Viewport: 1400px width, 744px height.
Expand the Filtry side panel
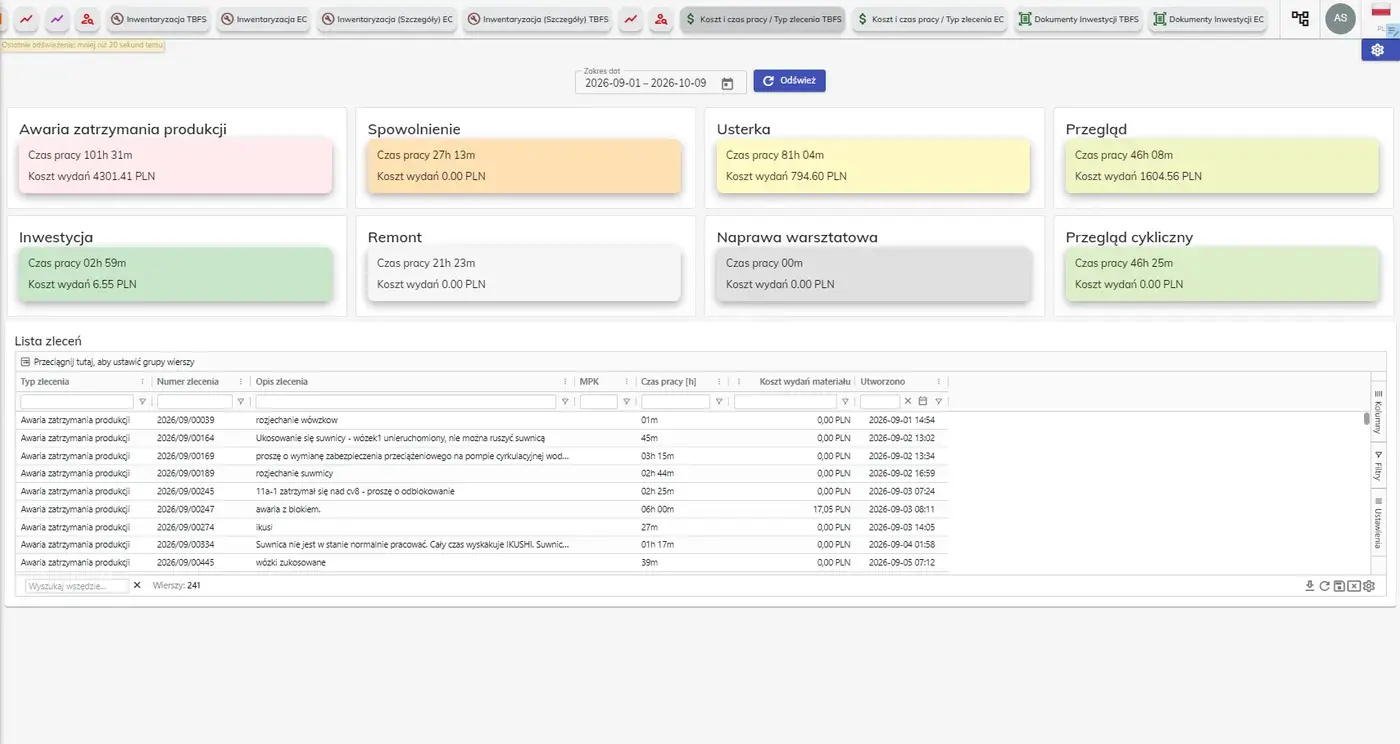[x=1378, y=466]
